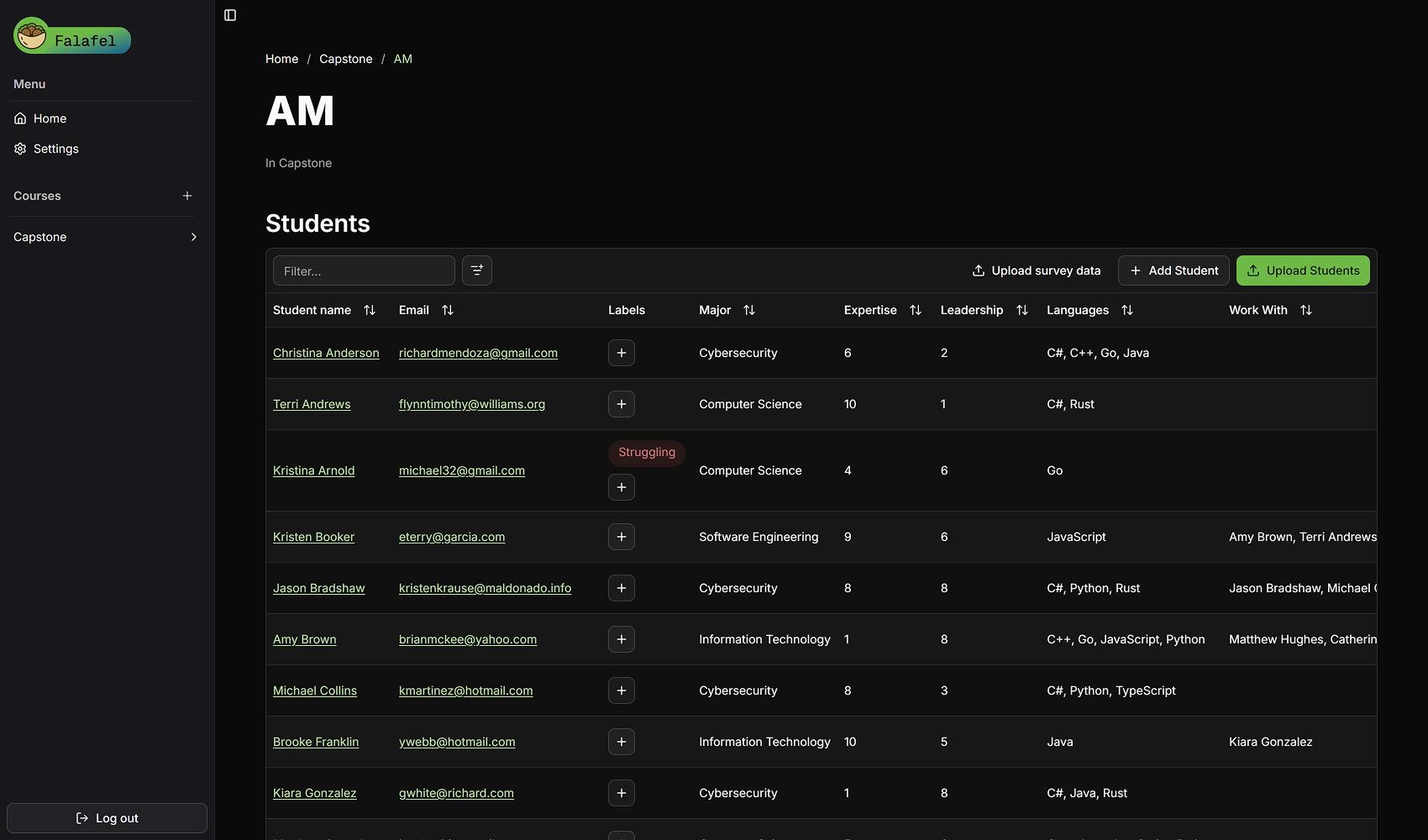Screen dimensions: 1428x840
Task: Open the Capstone breadcrumb
Action: (345, 59)
